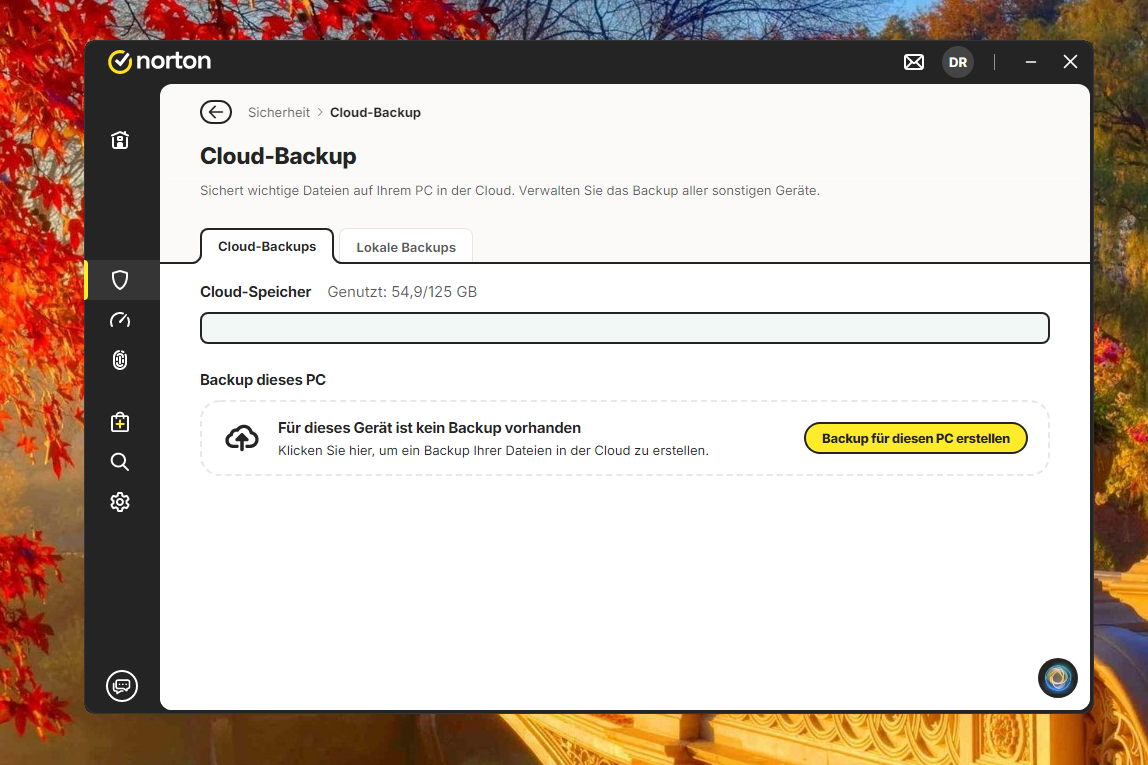The width and height of the screenshot is (1148, 765).
Task: Click the Cloud-Speicher usage bar
Action: pyautogui.click(x=624, y=328)
